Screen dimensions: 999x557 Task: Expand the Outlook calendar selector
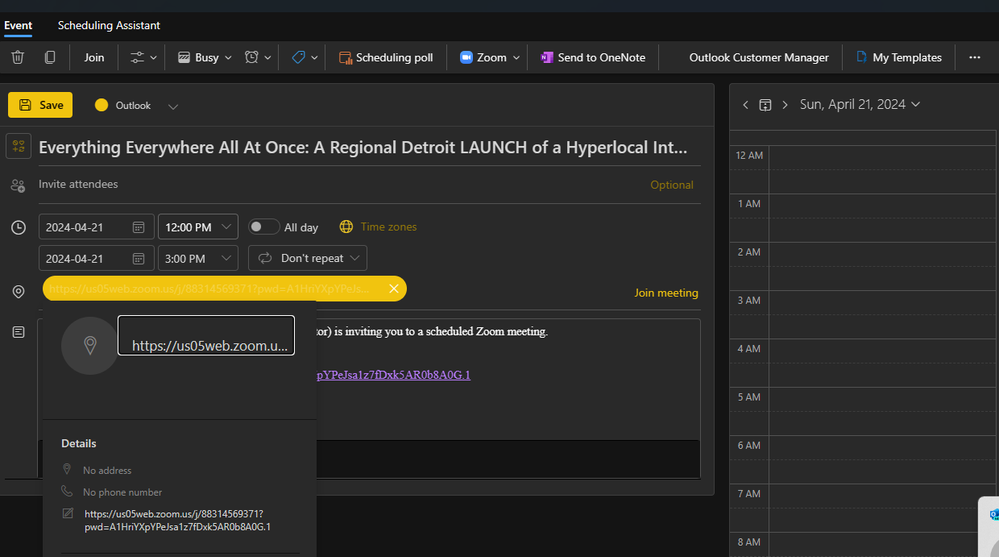(x=173, y=106)
